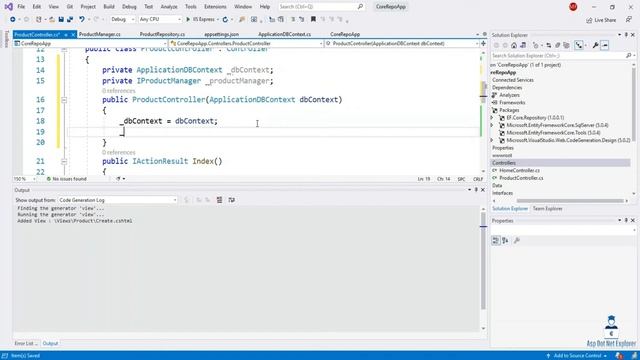Open the CoreRepoApp project navigation dropdown
The width and height of the screenshot is (640, 360).
coord(90,43)
